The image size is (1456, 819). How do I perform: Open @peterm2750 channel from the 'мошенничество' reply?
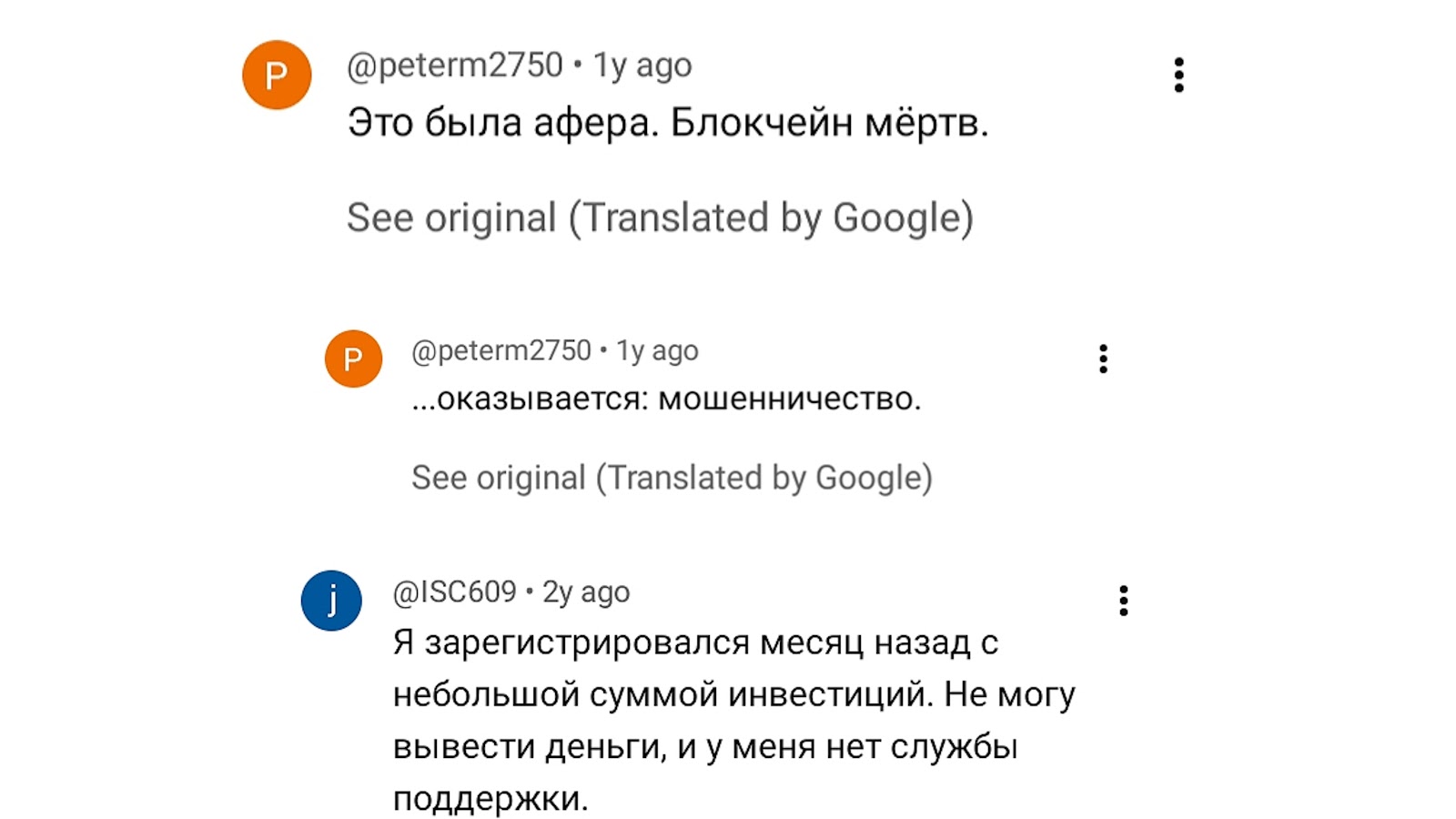[x=500, y=350]
